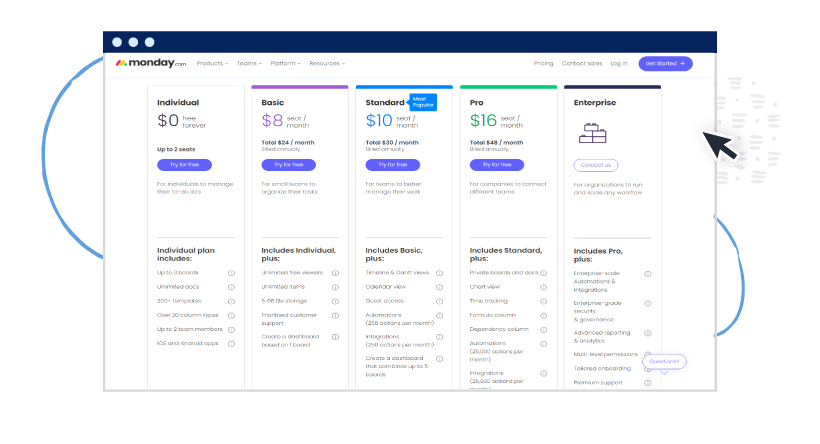Click Try for free under Pro

pyautogui.click(x=497, y=165)
